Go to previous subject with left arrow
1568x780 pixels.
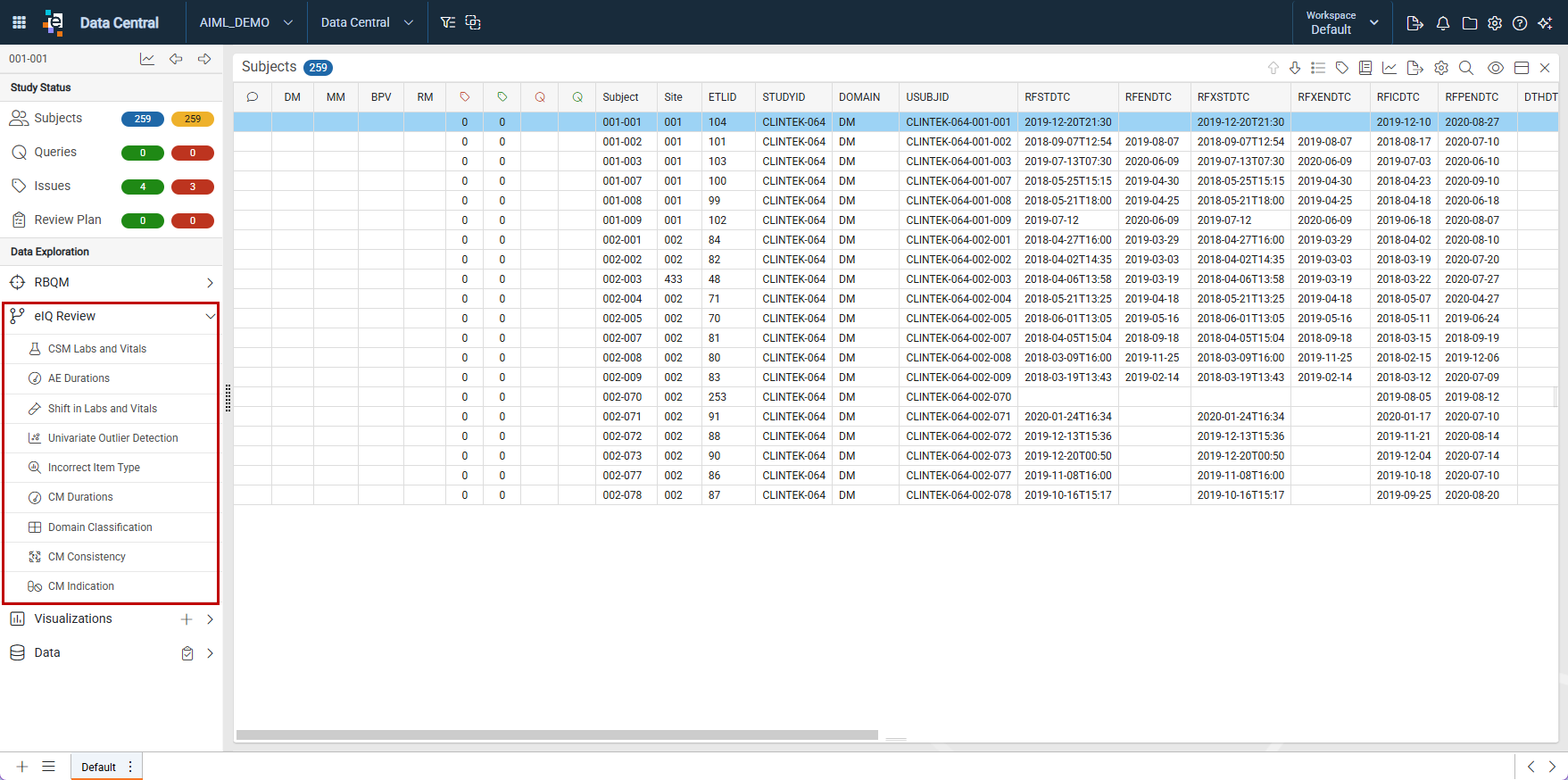tap(176, 59)
